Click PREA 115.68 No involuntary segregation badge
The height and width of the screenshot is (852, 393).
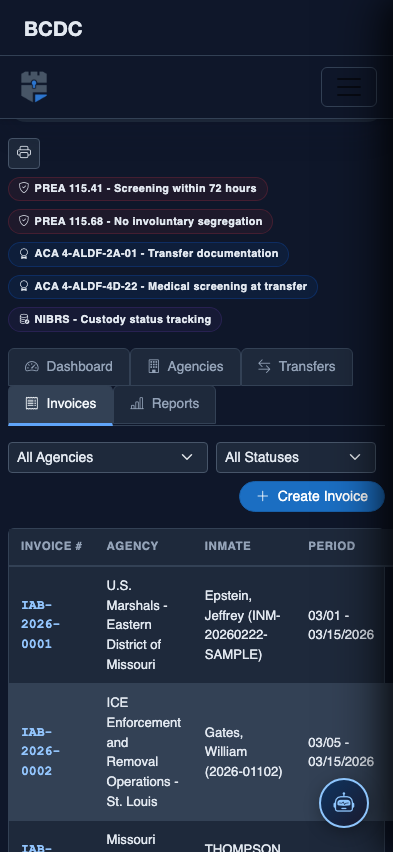pos(140,221)
